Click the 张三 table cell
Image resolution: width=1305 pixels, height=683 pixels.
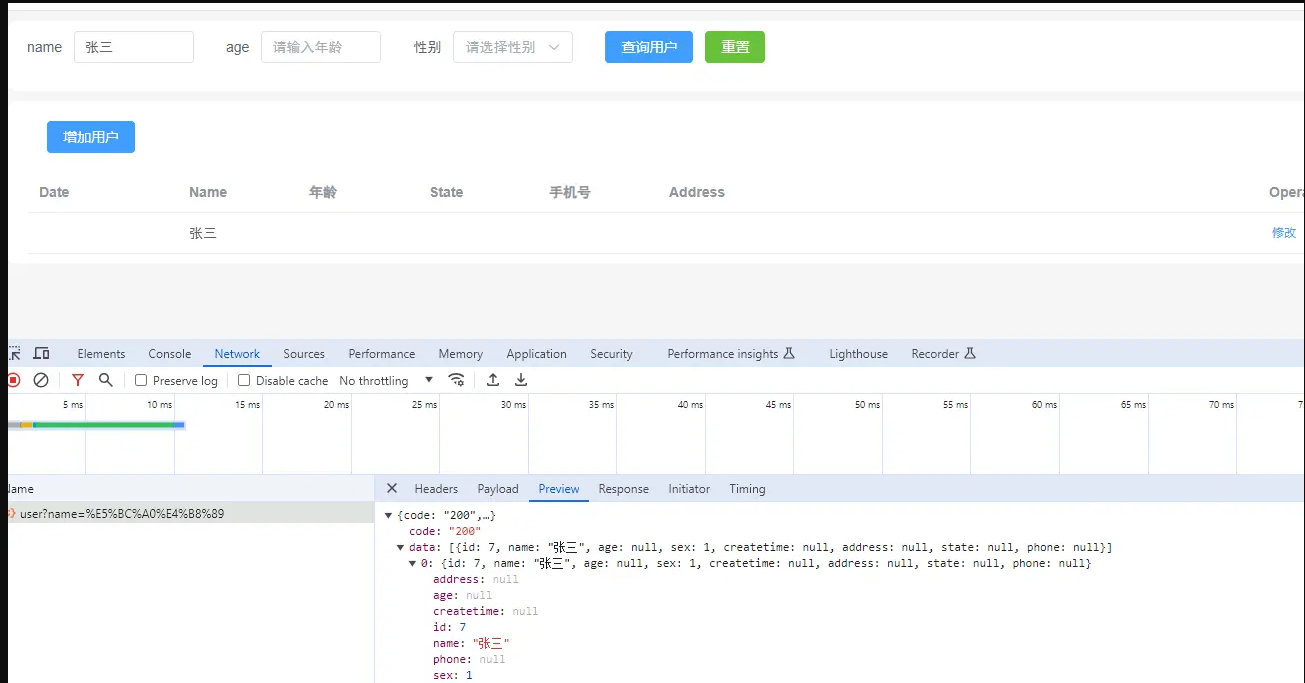[203, 233]
